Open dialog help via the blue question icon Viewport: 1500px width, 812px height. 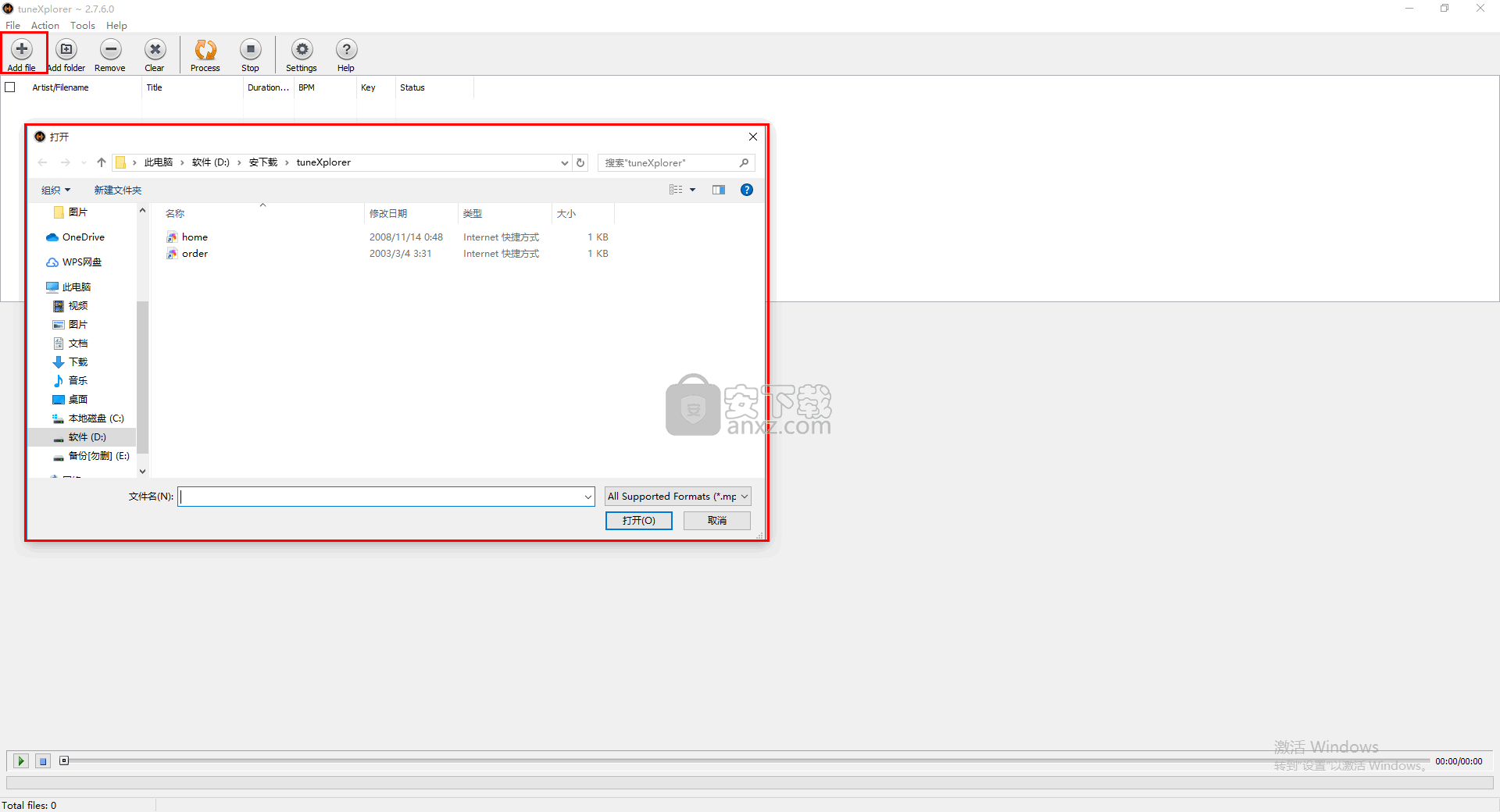coord(747,190)
